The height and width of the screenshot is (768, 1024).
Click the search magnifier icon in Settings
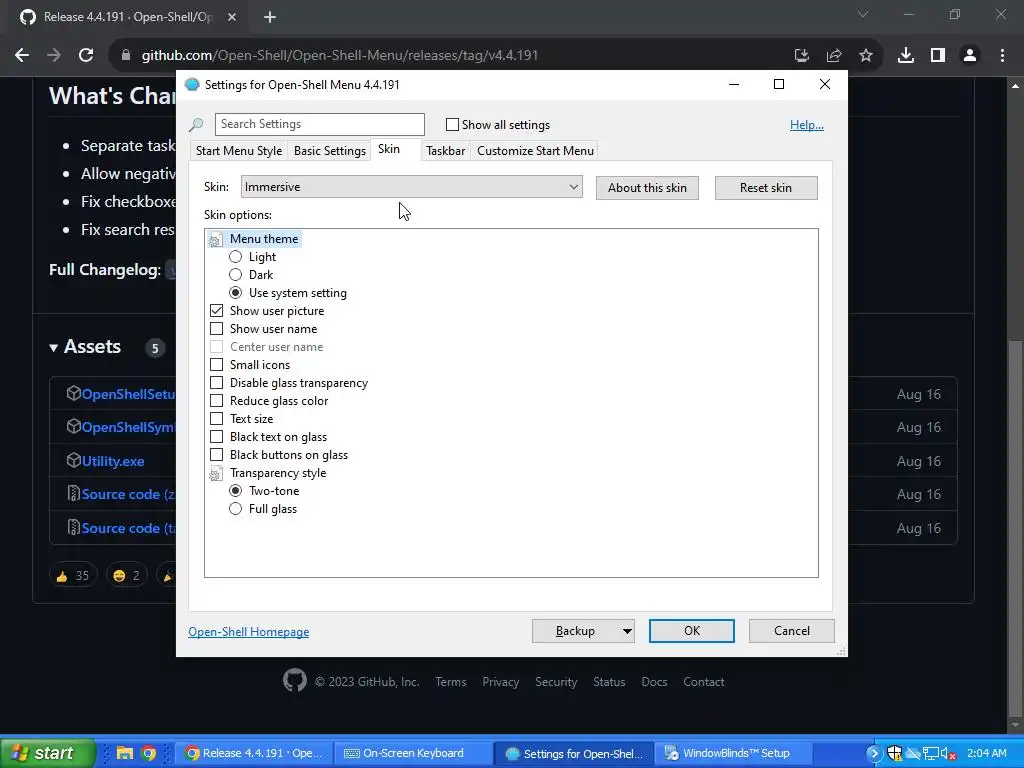tap(196, 124)
